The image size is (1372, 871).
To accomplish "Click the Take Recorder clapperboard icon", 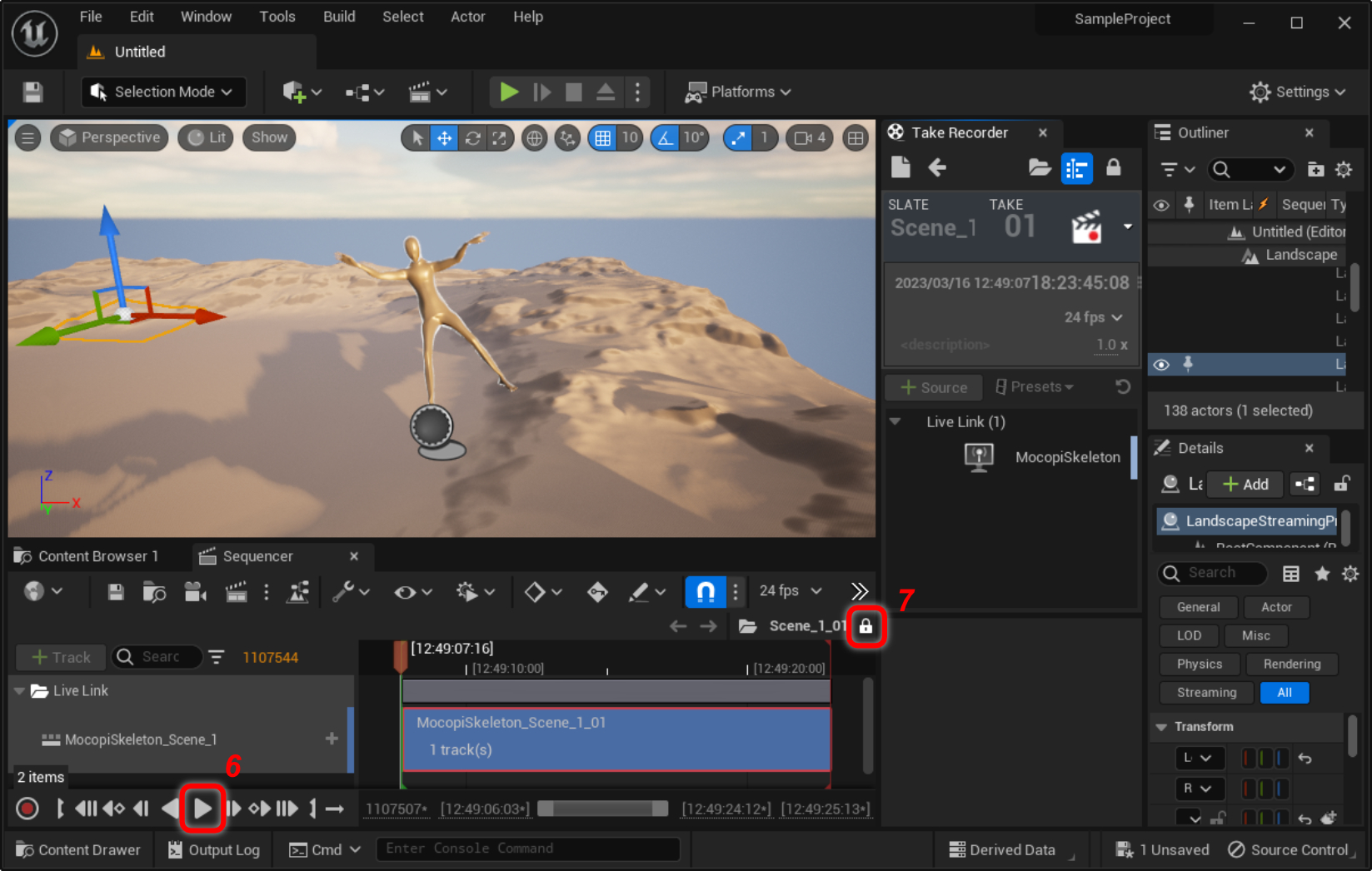I will point(1086,227).
